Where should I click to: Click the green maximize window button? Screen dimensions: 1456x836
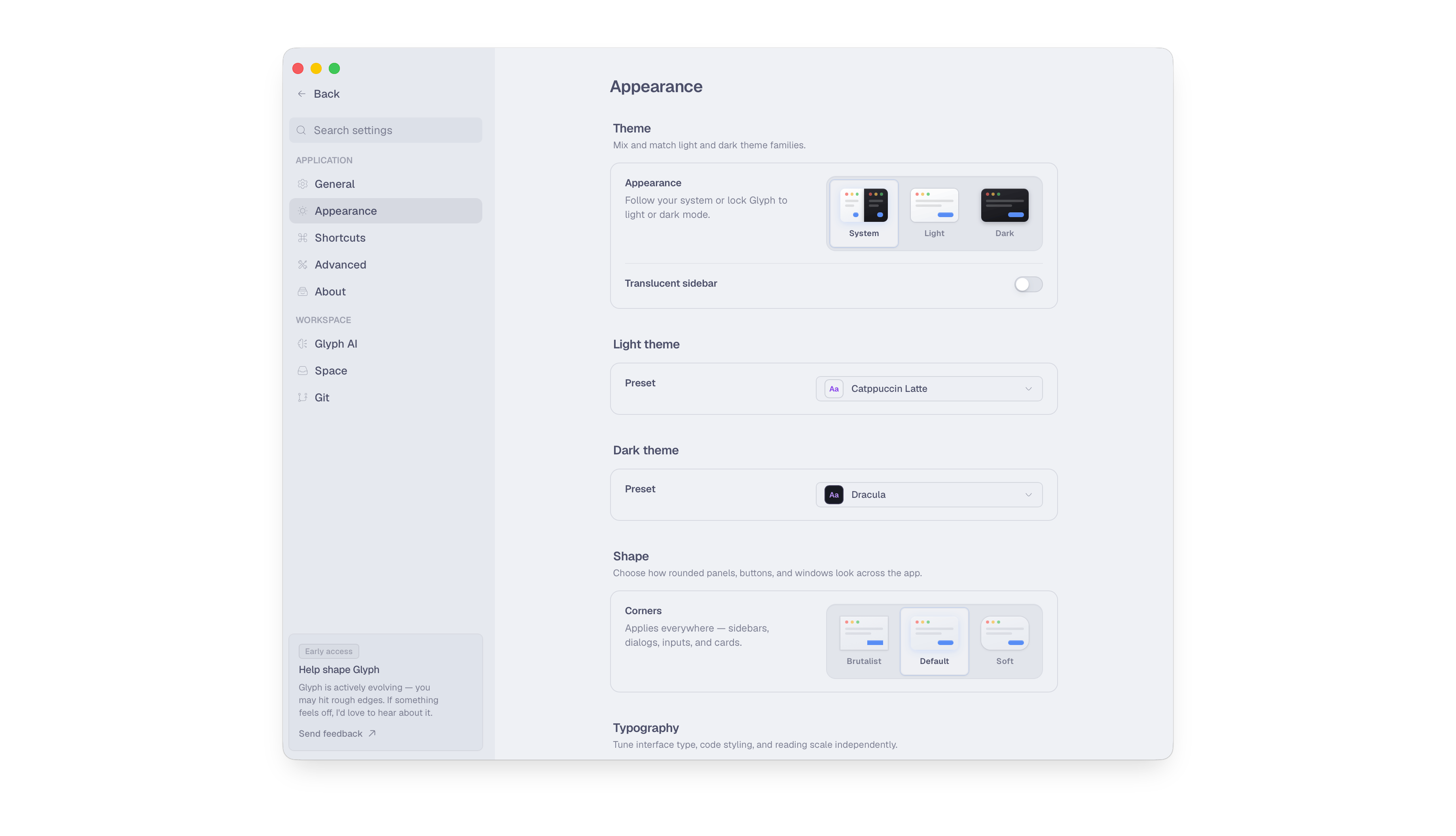334,68
